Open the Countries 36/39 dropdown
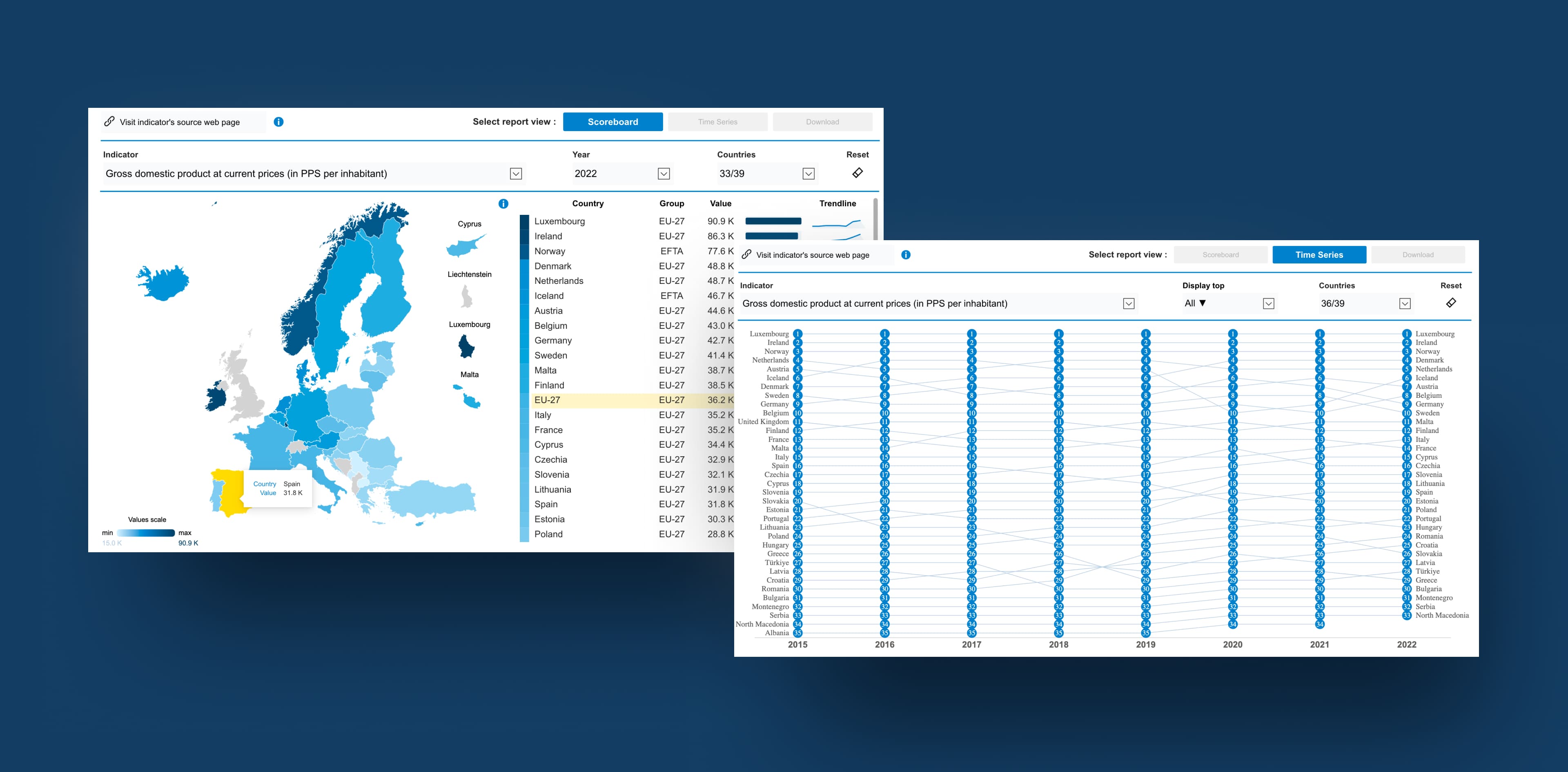The width and height of the screenshot is (1568, 772). (x=1405, y=304)
